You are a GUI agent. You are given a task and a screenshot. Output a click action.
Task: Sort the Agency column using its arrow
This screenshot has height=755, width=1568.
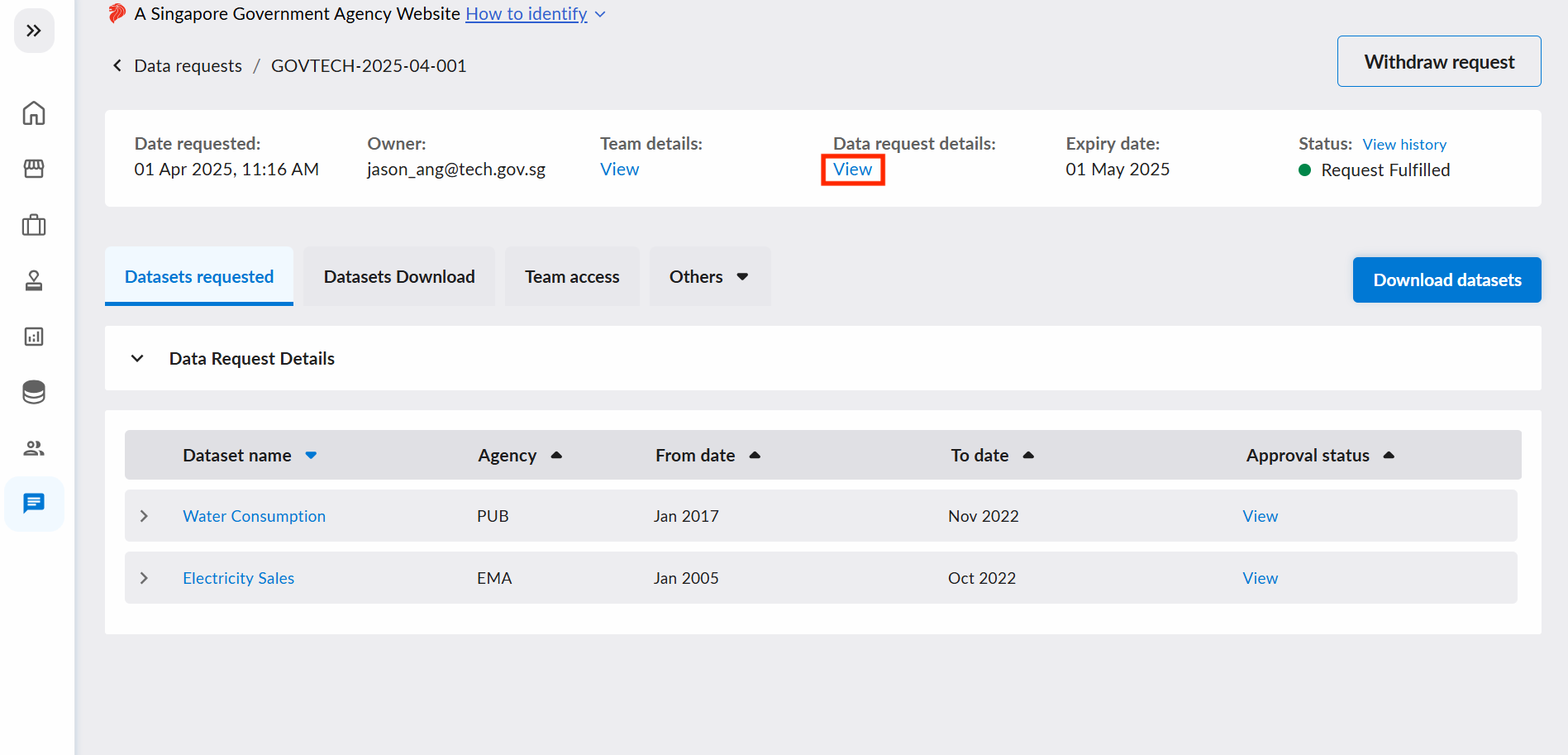[556, 456]
